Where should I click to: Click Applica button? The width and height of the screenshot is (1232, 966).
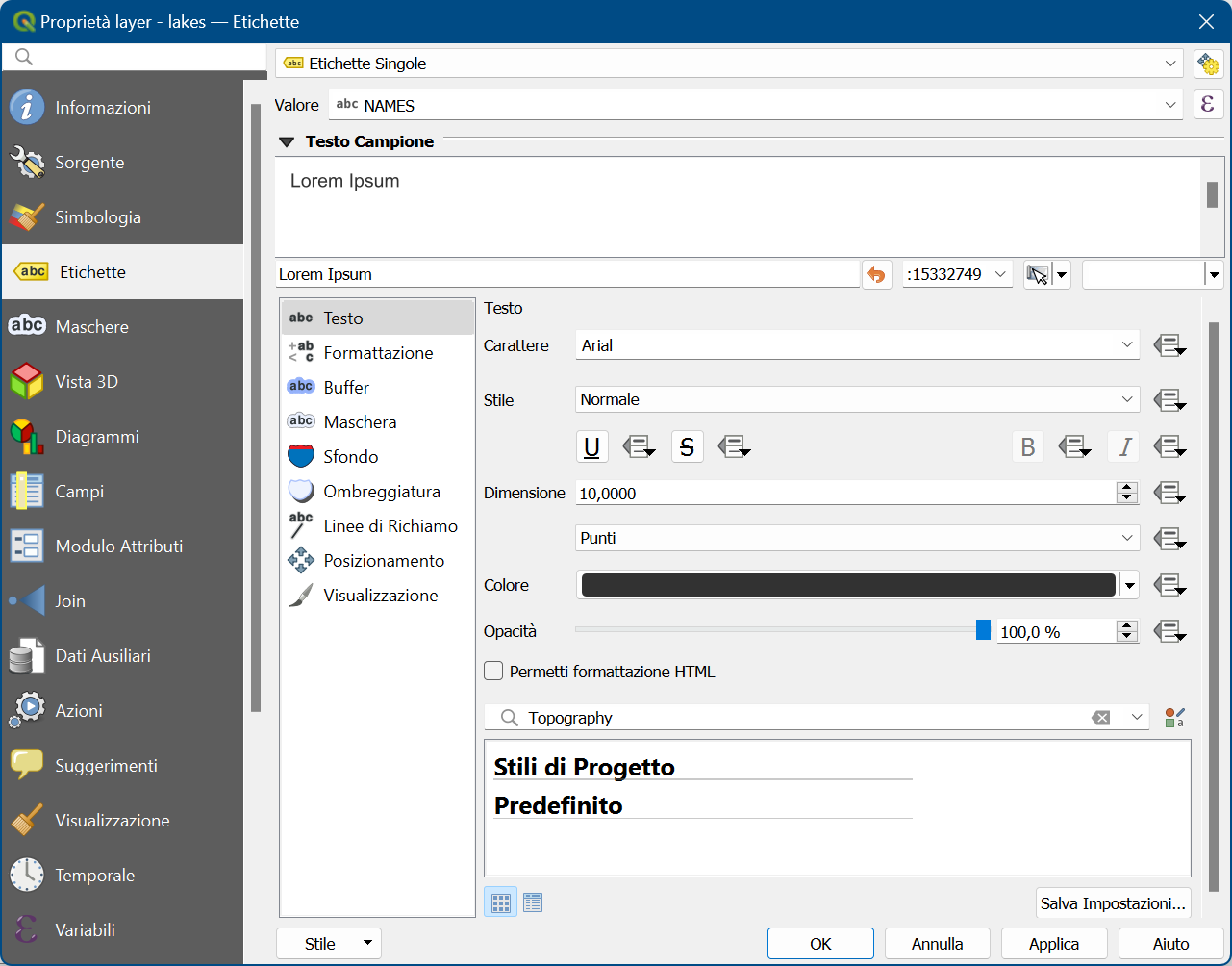(x=1054, y=944)
